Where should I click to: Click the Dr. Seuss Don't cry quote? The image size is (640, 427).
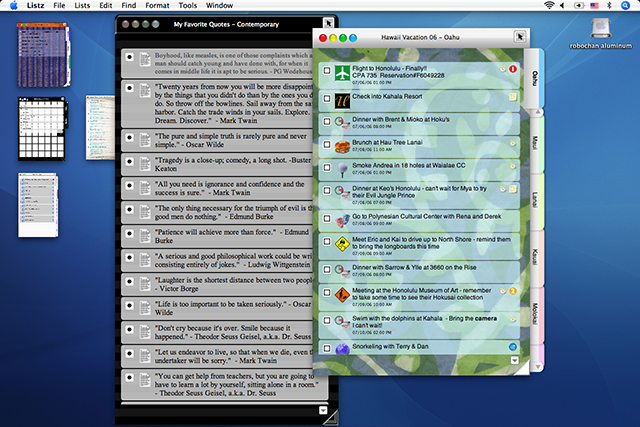pyautogui.click(x=233, y=332)
